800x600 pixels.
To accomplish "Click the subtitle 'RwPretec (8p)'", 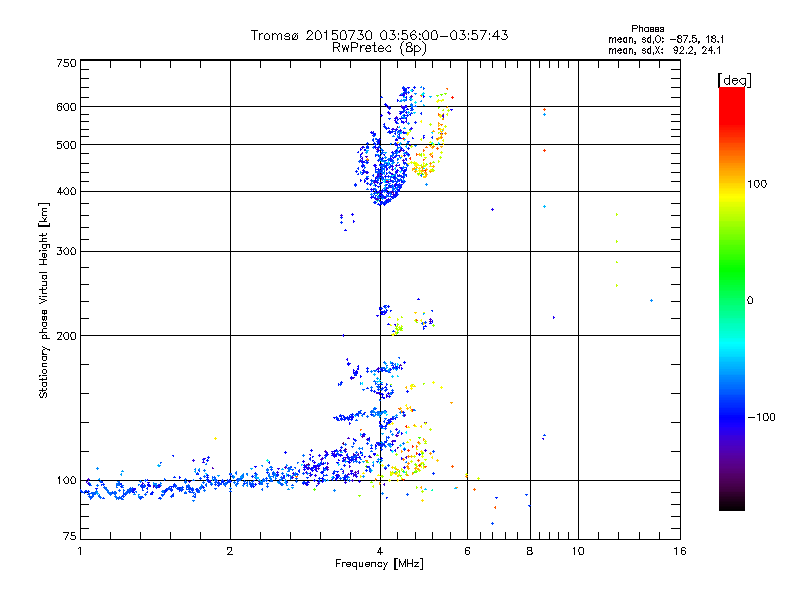I will 379,48.
